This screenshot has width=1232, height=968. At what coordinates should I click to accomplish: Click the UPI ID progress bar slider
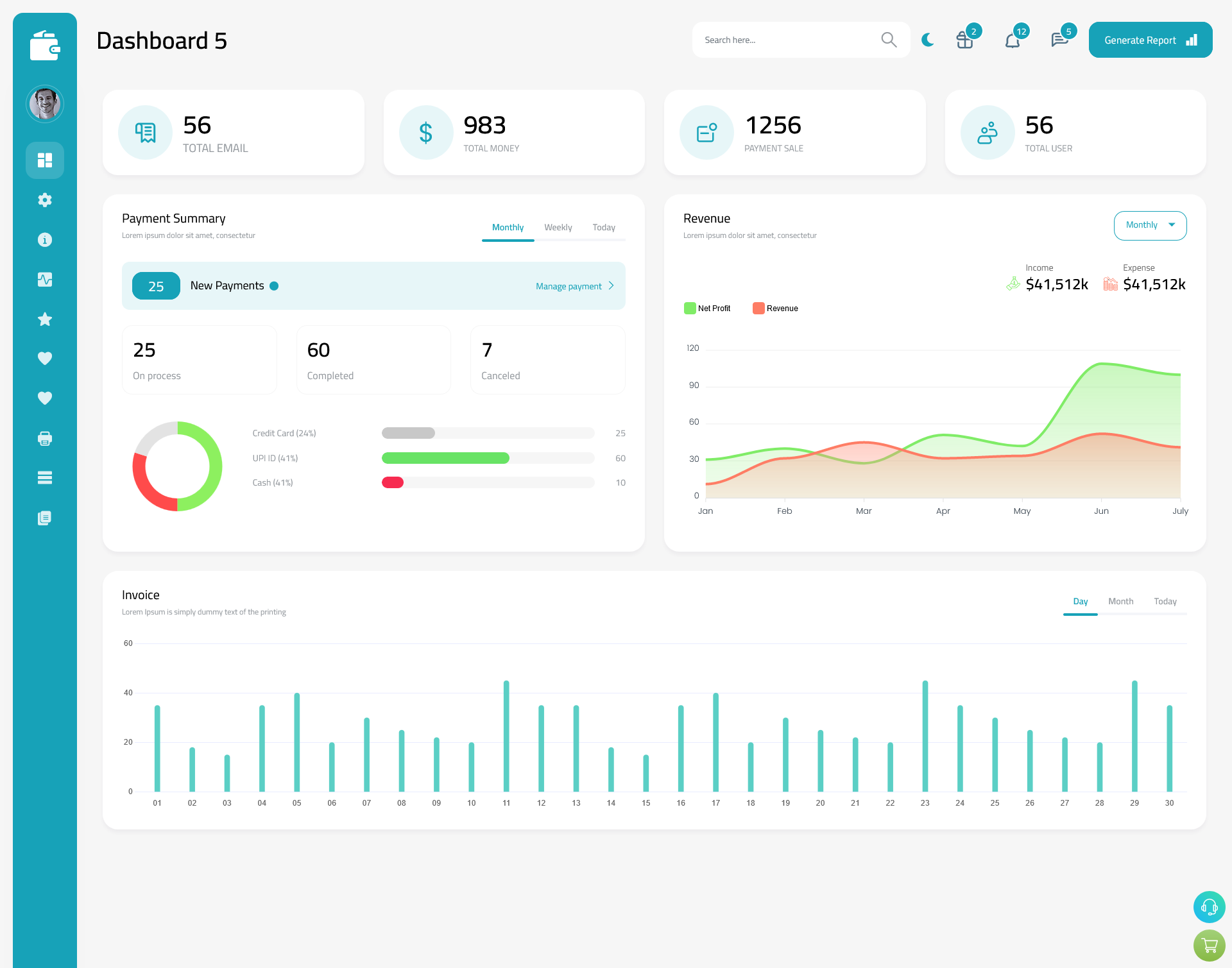489,458
